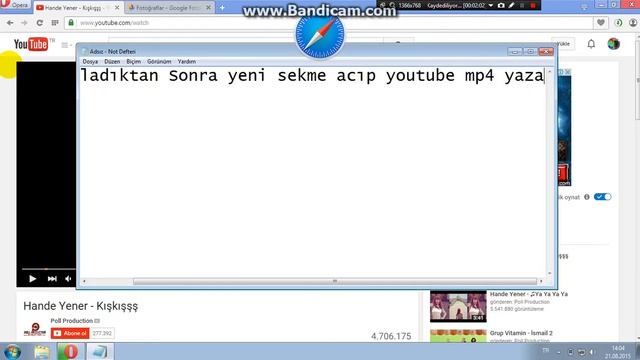The height and width of the screenshot is (360, 640).
Task: Close the Fotoğraflar browser tab
Action: coord(209,8)
